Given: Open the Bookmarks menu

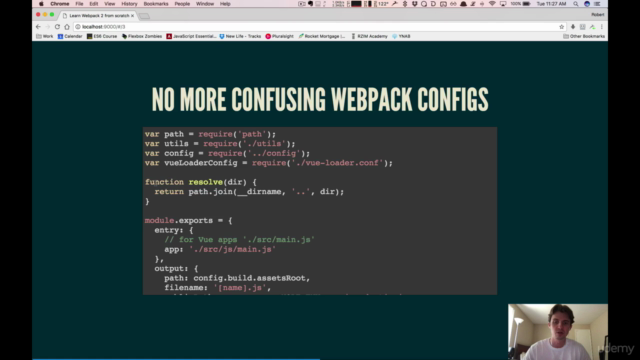Looking at the screenshot, I should click(156, 4).
